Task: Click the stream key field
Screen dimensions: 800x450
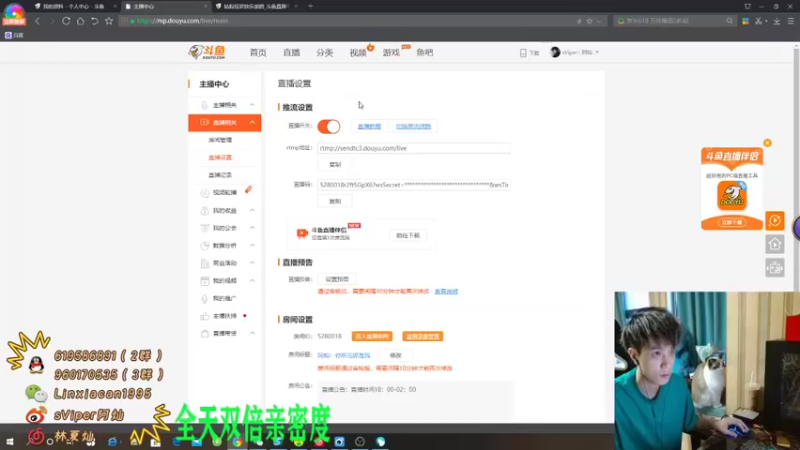Action: click(414, 185)
